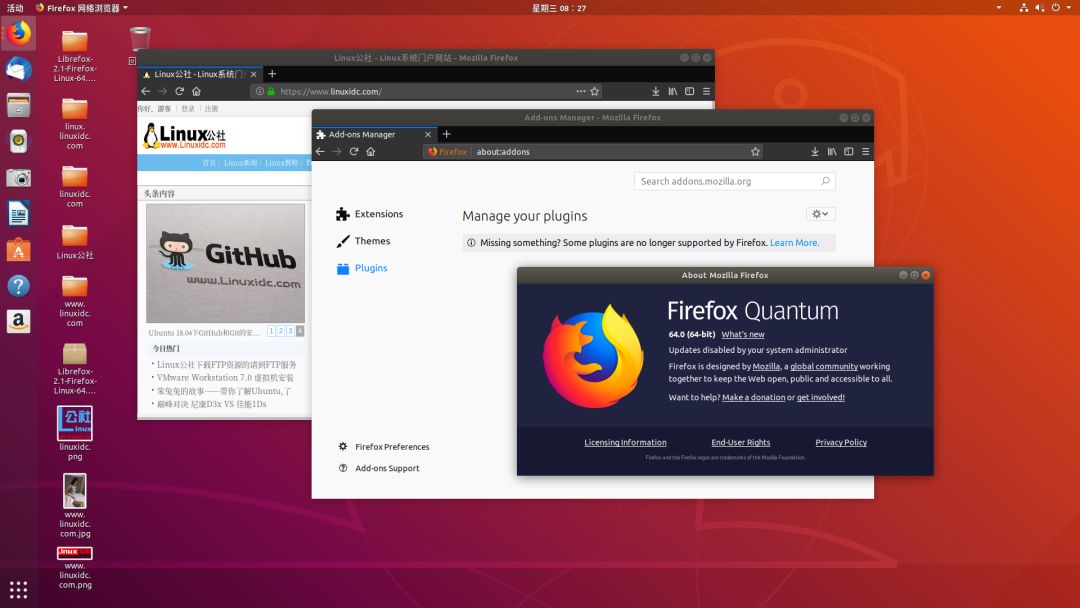Click the get involved! link

[x=820, y=397]
